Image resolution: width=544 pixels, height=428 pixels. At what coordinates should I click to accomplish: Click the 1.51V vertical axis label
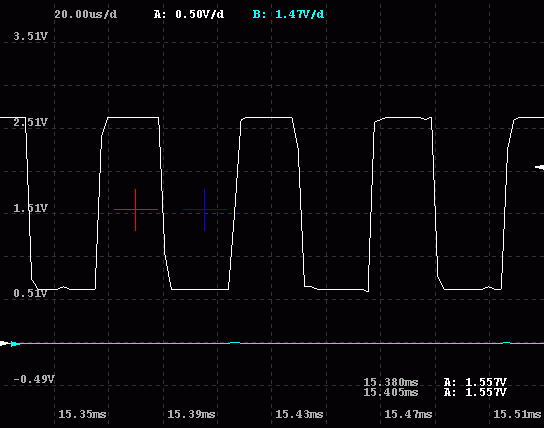tap(30, 208)
